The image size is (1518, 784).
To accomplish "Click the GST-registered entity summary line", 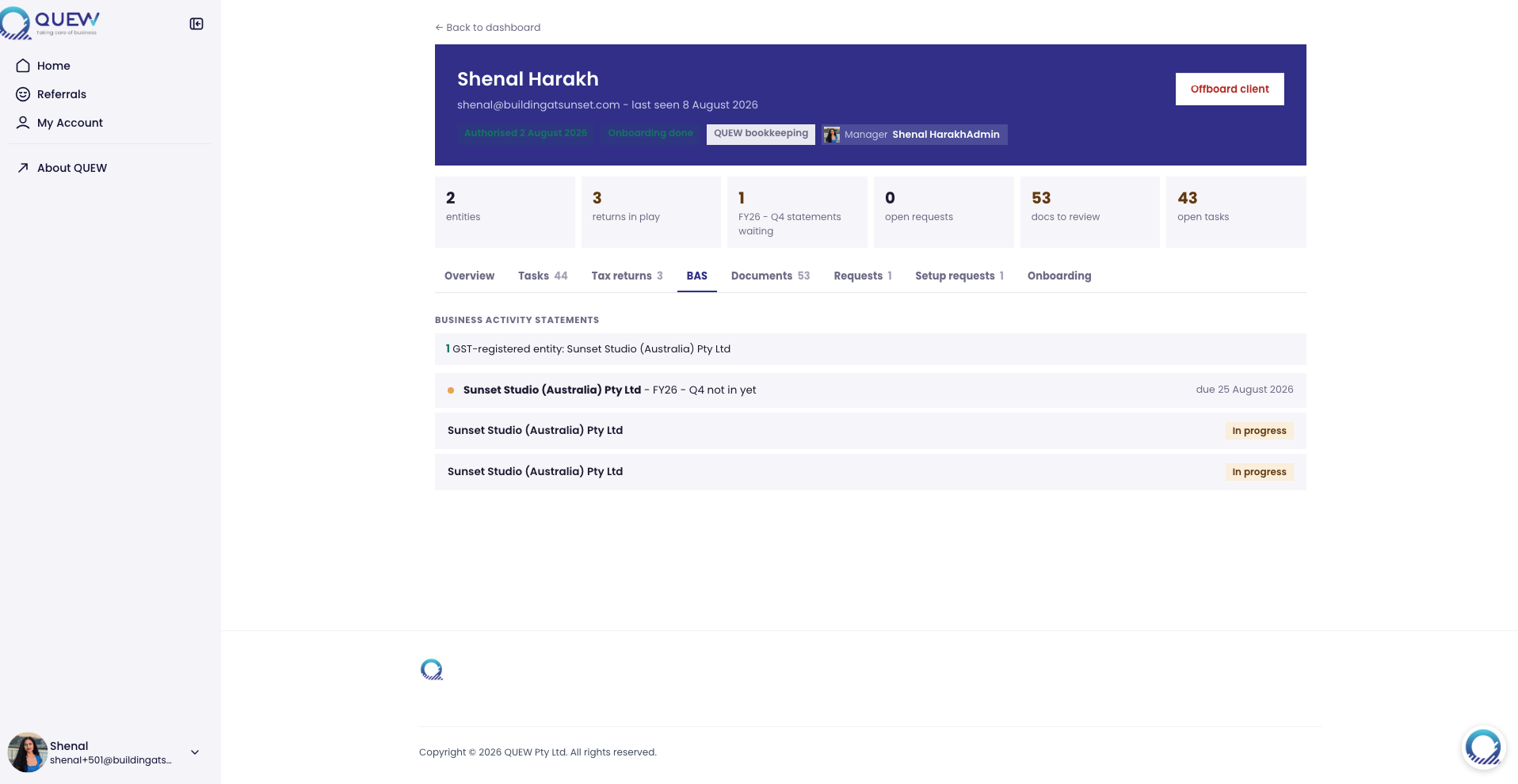I will click(x=871, y=349).
